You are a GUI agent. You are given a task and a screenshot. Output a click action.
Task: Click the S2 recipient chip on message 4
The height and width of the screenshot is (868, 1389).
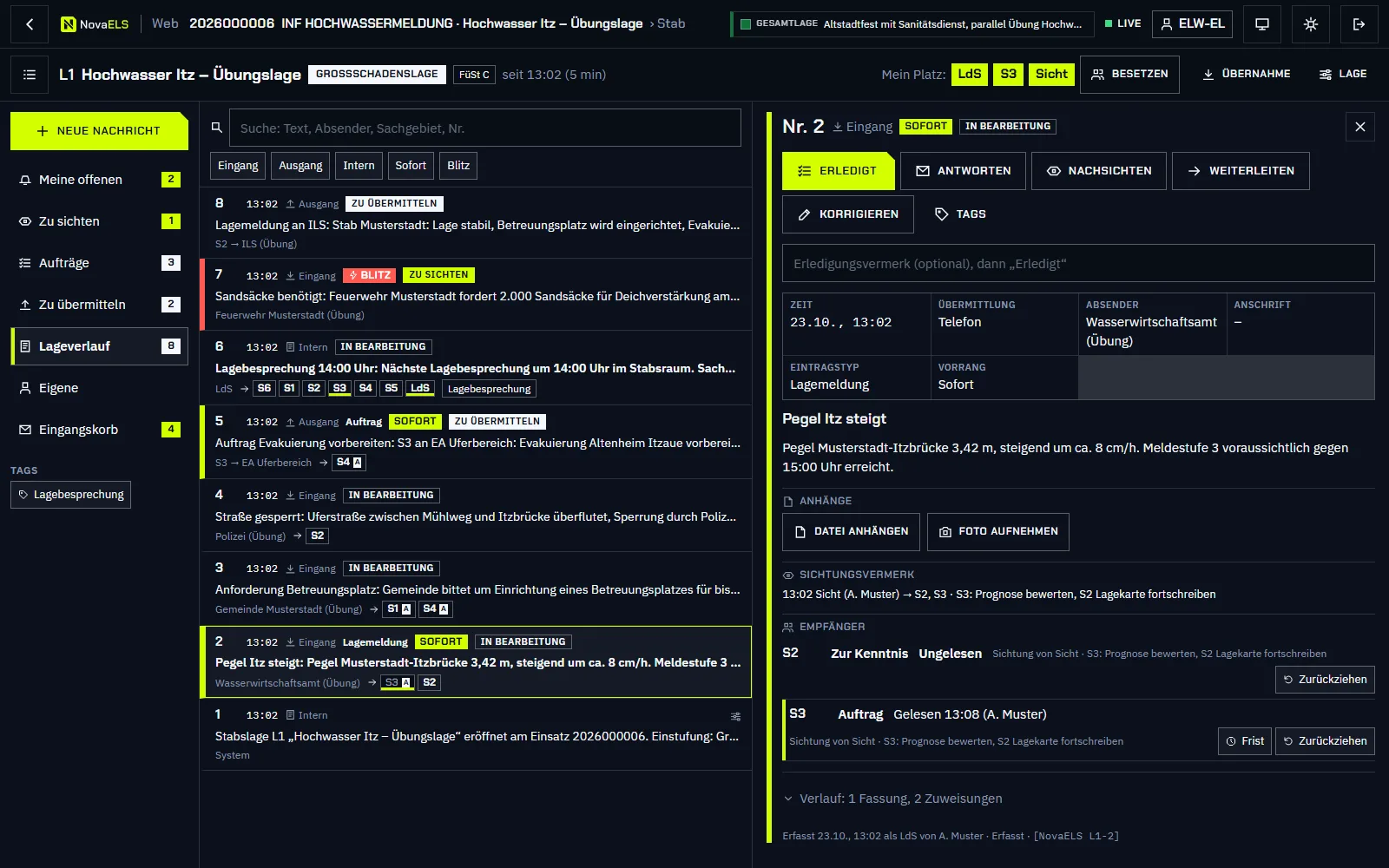[318, 536]
